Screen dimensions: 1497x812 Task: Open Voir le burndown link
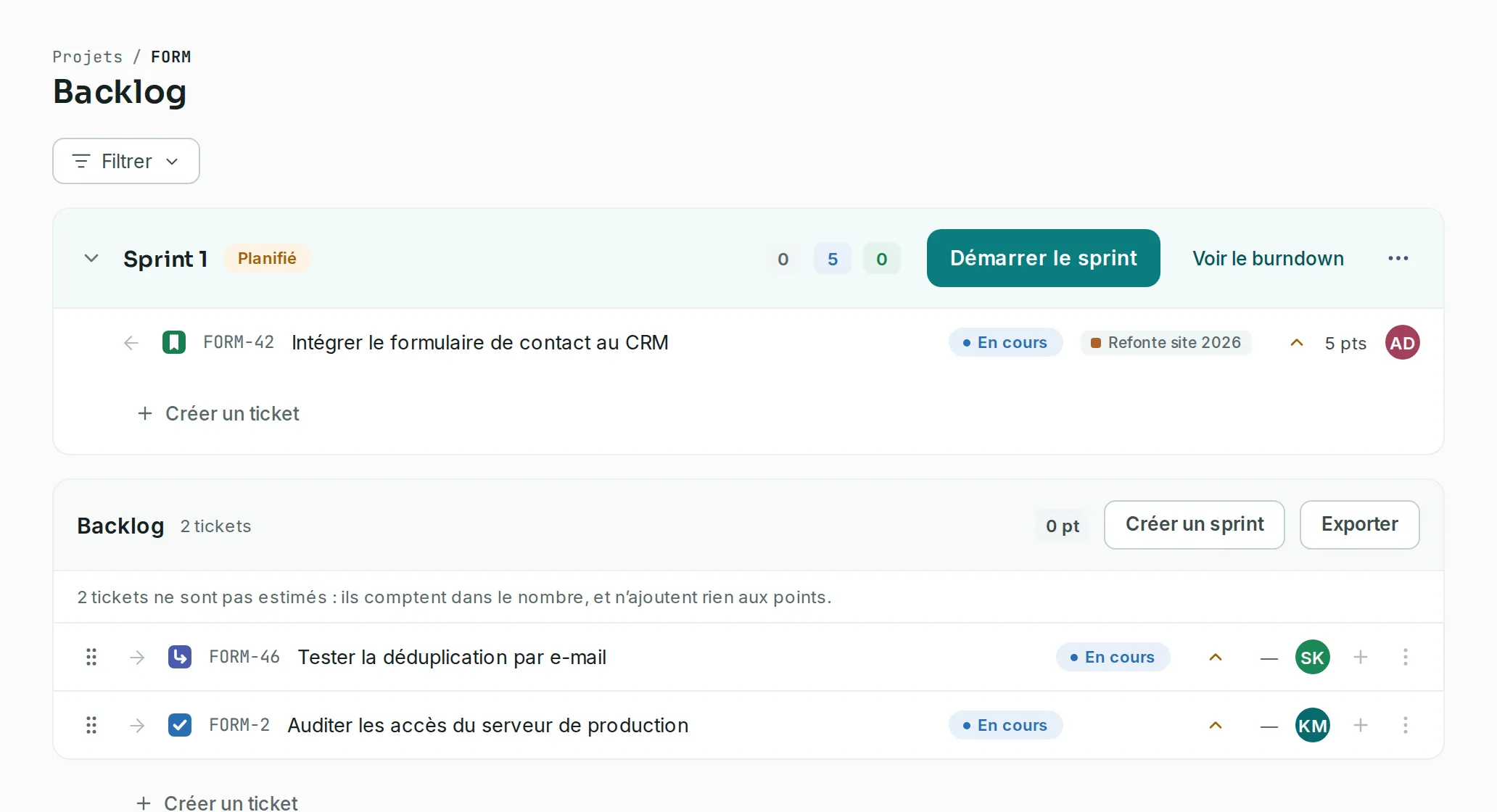pos(1268,258)
